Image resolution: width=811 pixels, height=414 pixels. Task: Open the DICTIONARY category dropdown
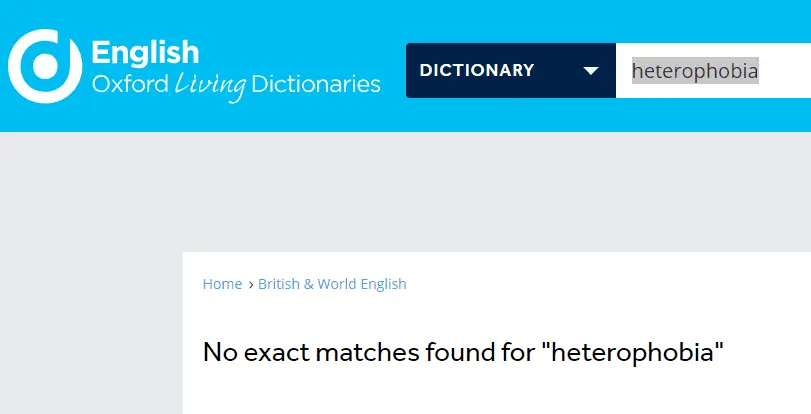tap(510, 71)
